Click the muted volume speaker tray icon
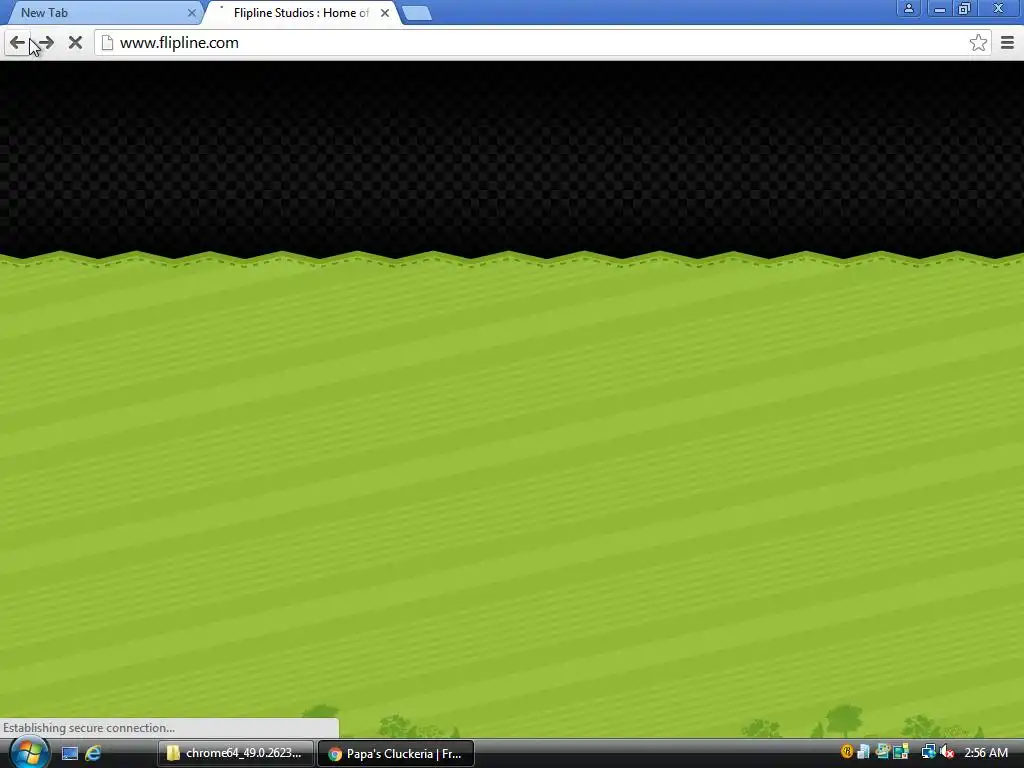Screen dimensions: 1024x768 (x=946, y=752)
